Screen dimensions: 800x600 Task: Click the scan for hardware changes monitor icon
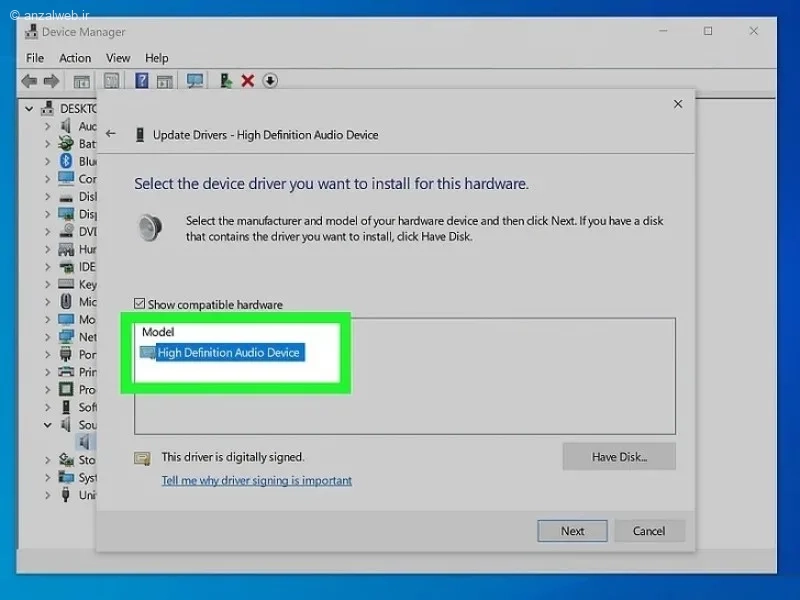click(x=195, y=81)
